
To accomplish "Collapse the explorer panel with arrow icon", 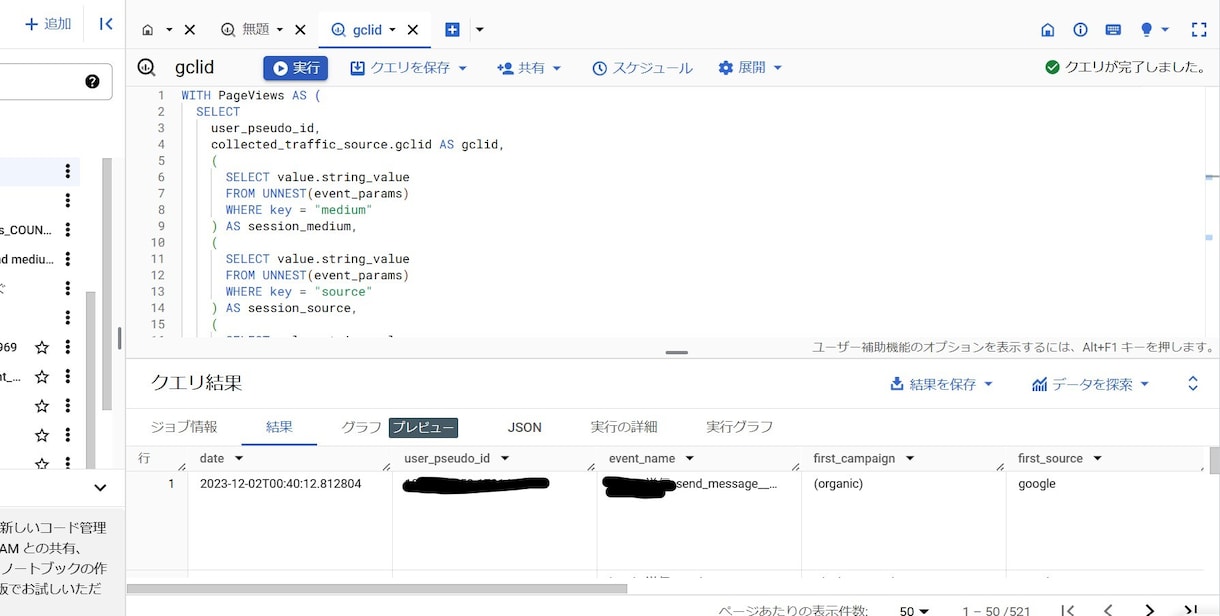I will pyautogui.click(x=106, y=24).
